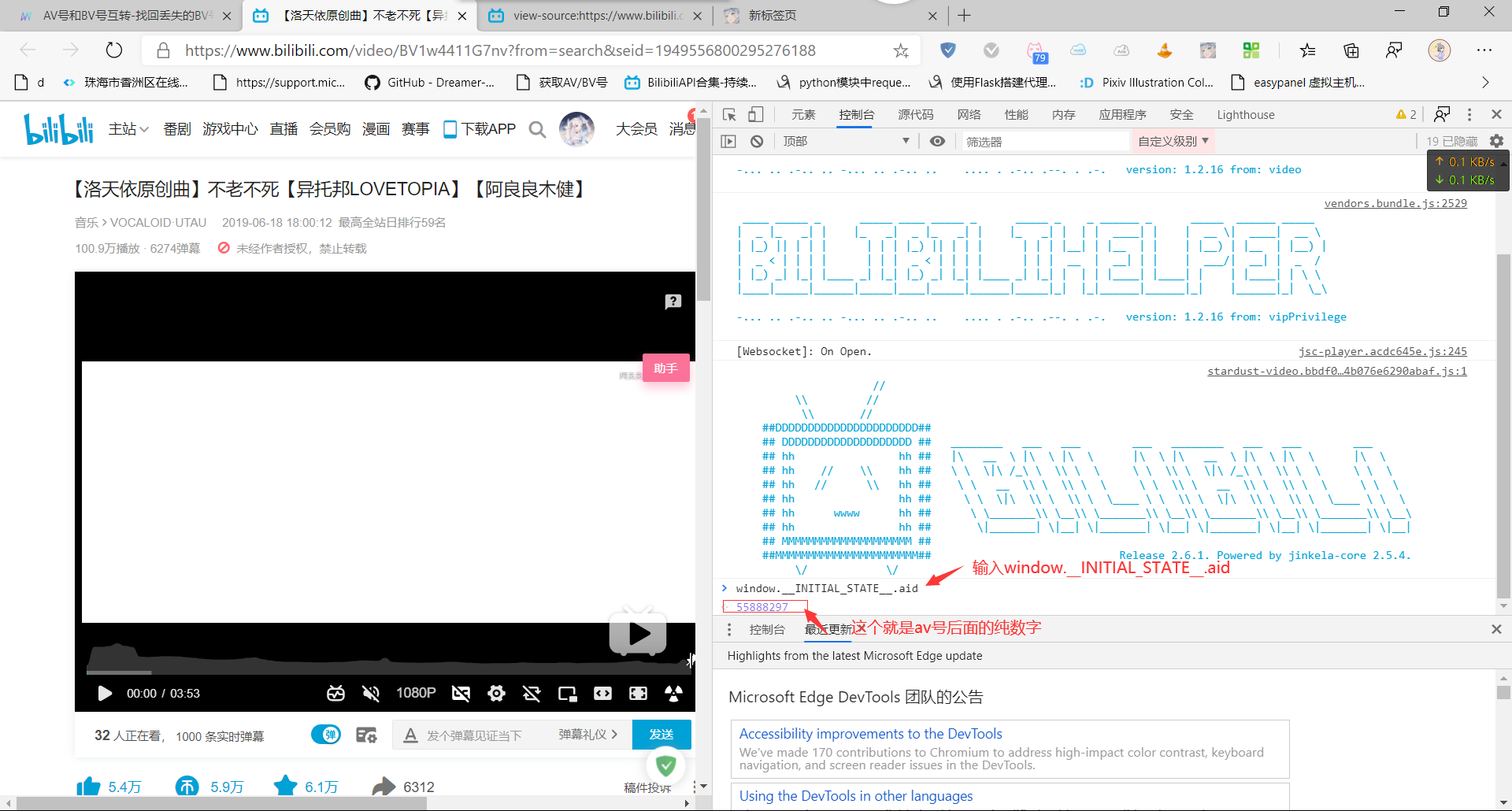1512x811 pixels.
Task: Open danmaku font style A icon
Action: click(x=410, y=735)
